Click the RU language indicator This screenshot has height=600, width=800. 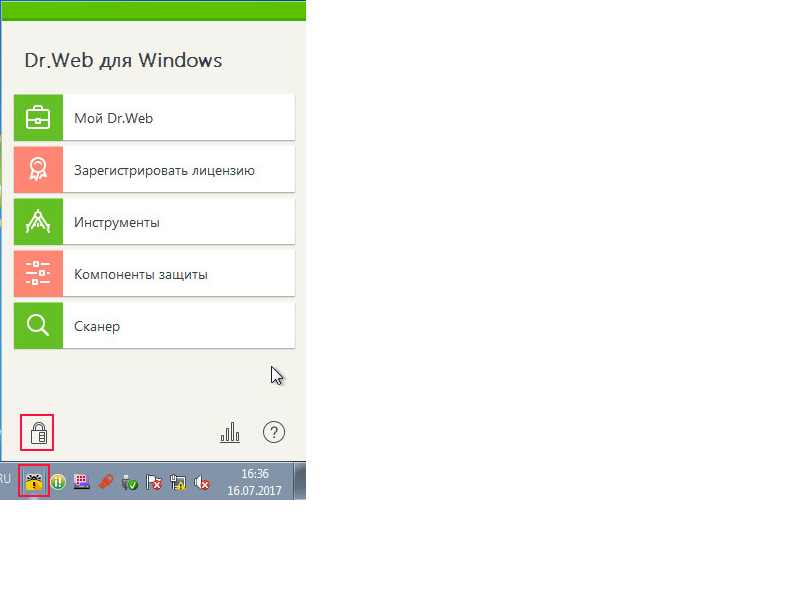tap(5, 479)
